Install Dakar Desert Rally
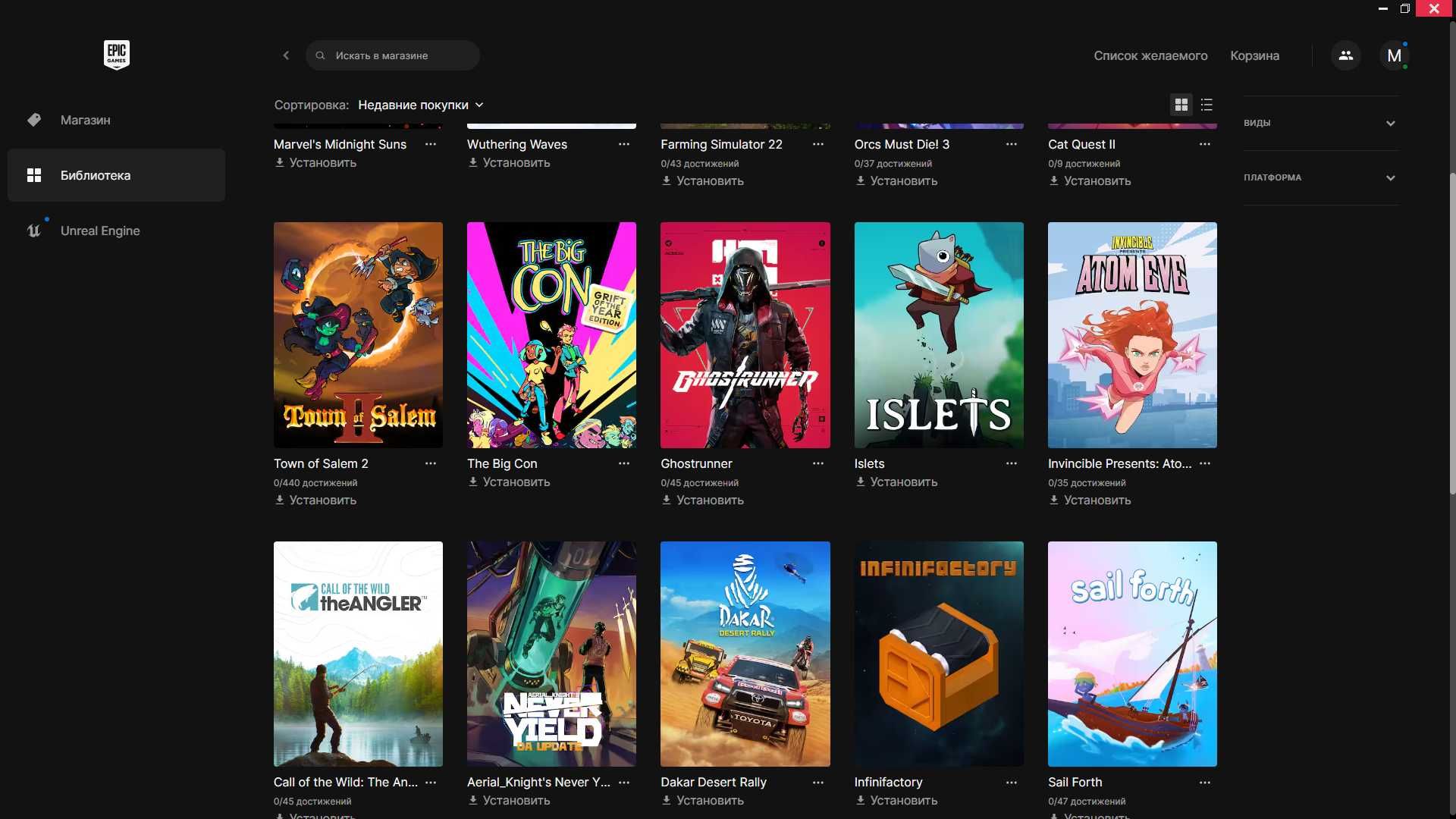 tap(703, 800)
